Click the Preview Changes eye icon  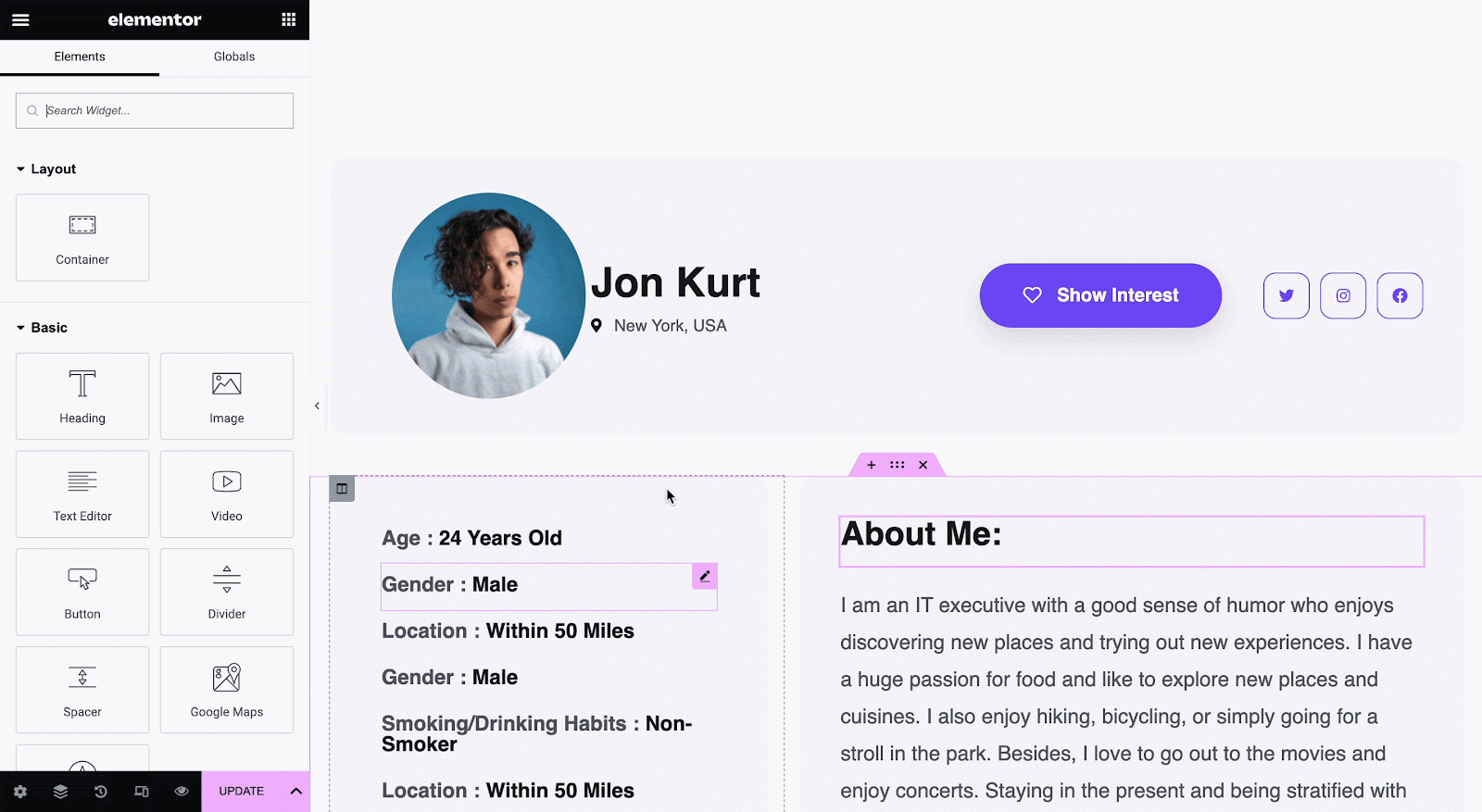(x=182, y=792)
